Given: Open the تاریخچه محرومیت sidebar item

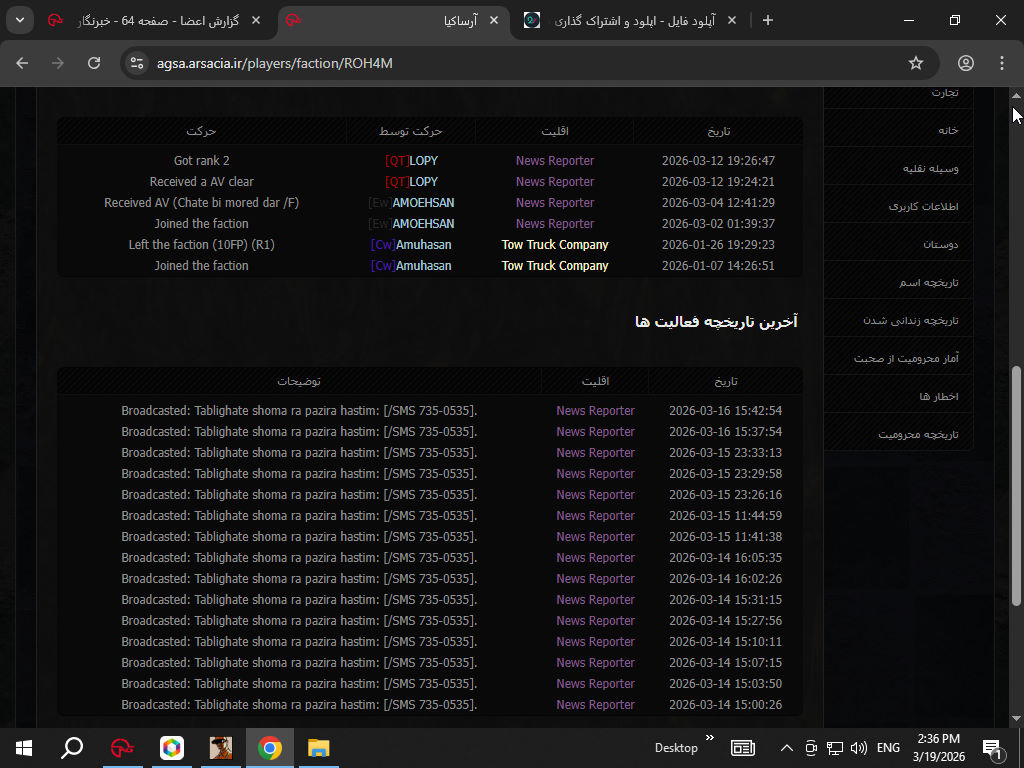Looking at the screenshot, I should (x=899, y=434).
